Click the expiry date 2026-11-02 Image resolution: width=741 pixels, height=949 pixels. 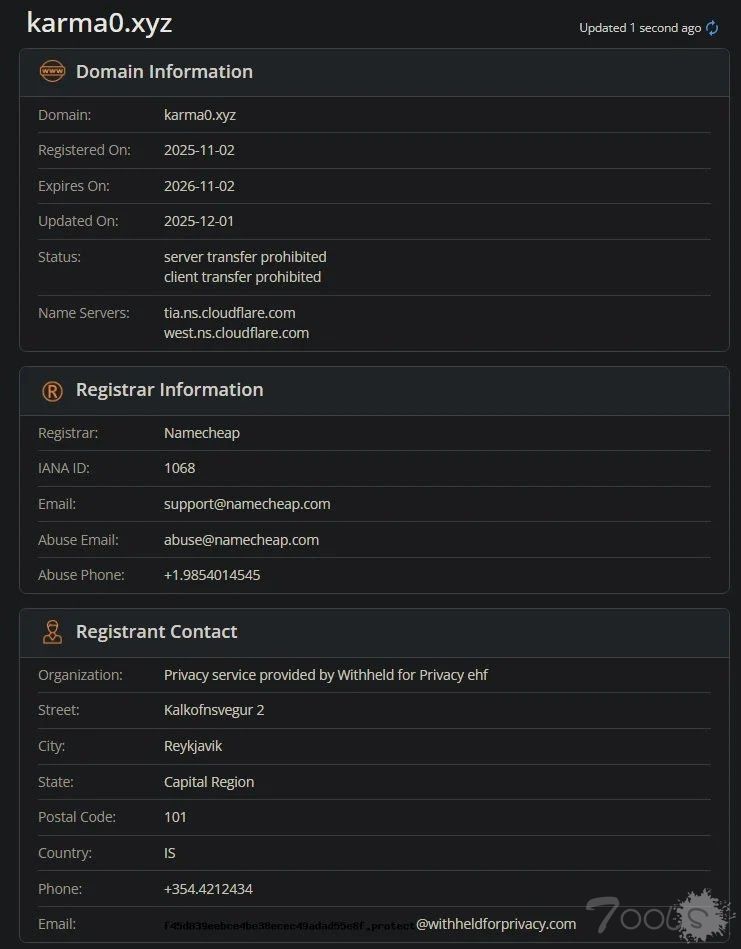tap(199, 186)
